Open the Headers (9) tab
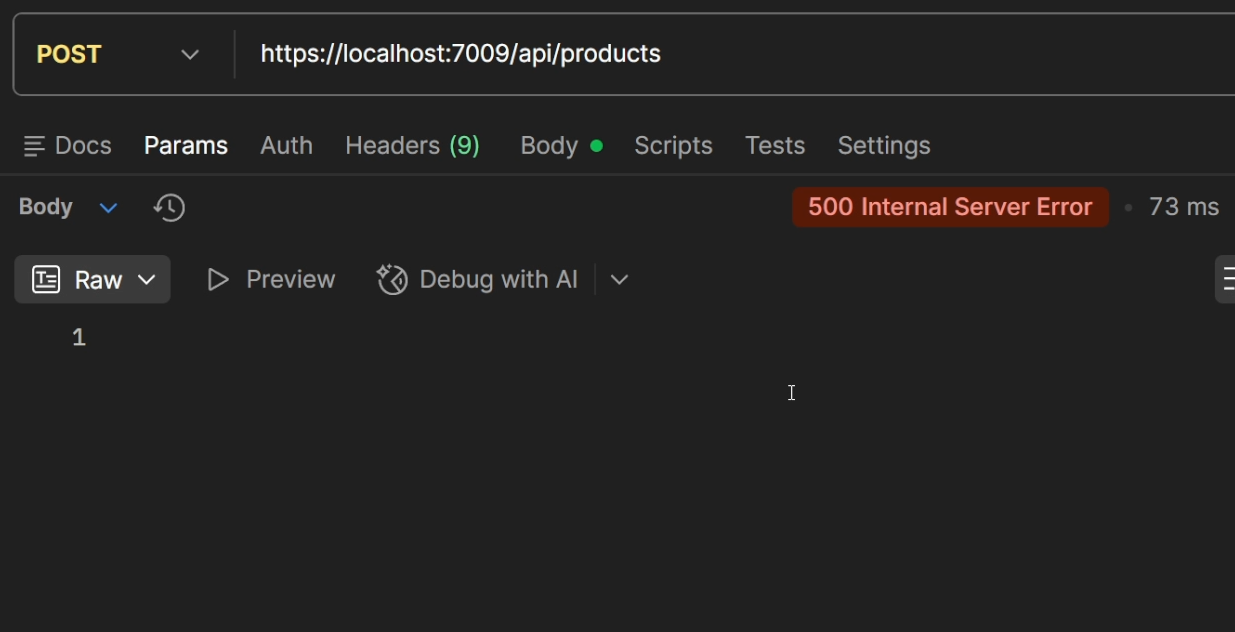 point(412,146)
